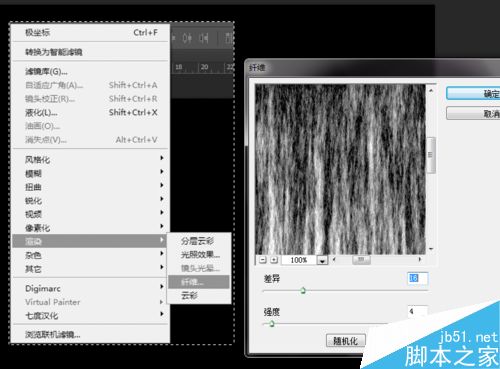Expand the 风格化 submenu
Screen dimensions: 500x369
[91, 159]
